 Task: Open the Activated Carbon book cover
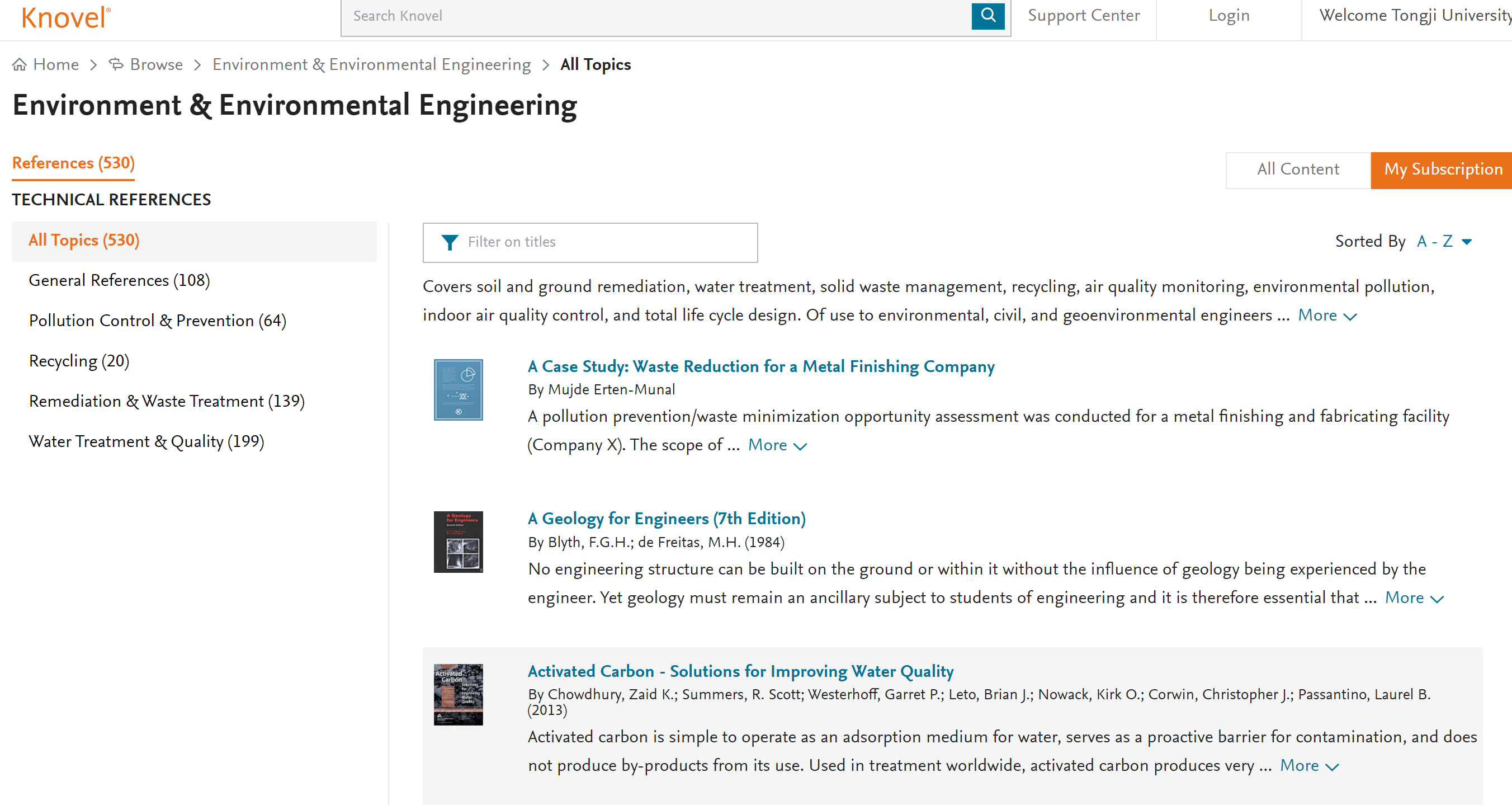pyautogui.click(x=458, y=695)
